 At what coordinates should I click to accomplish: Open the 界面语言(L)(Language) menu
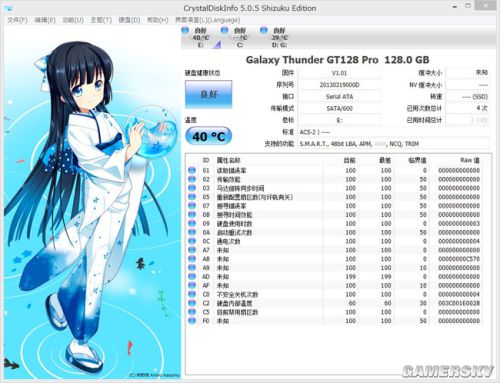point(208,20)
